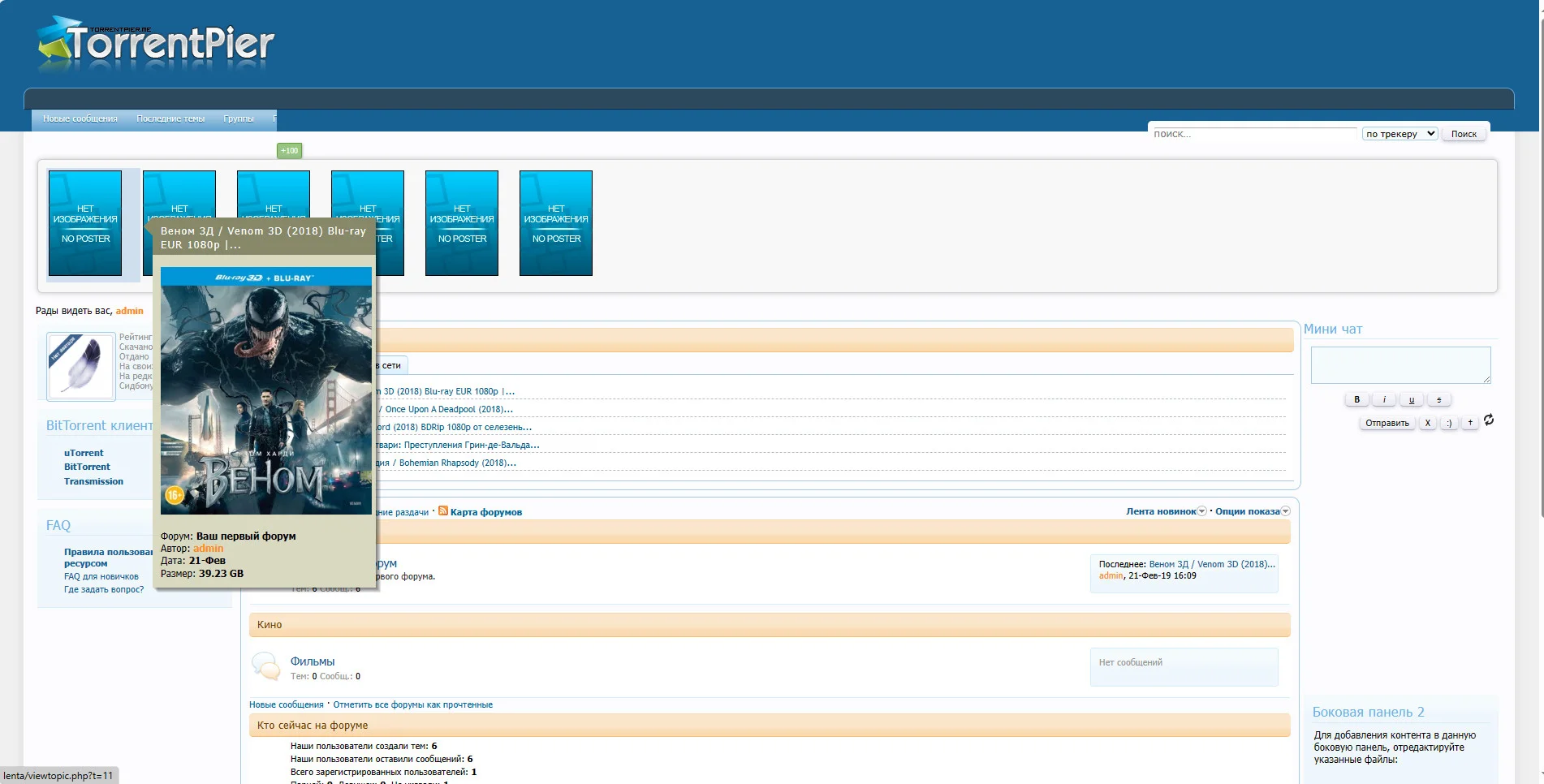The height and width of the screenshot is (784, 1544).
Task: Open Группы in the navigation bar
Action: click(239, 118)
